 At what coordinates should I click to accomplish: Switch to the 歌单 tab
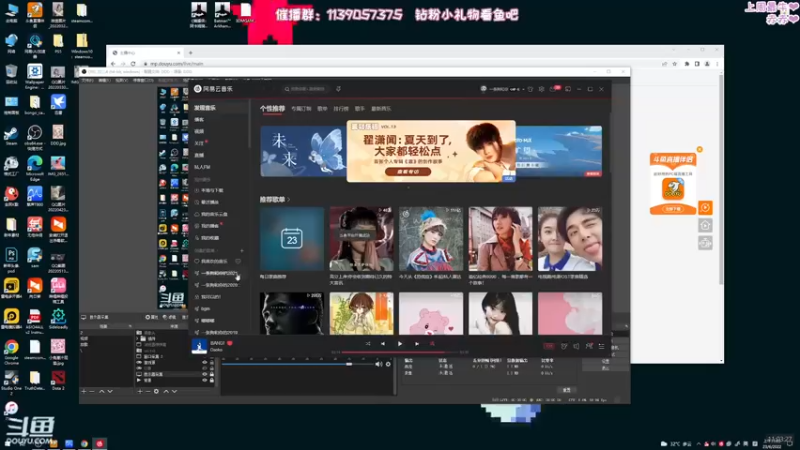(322, 109)
